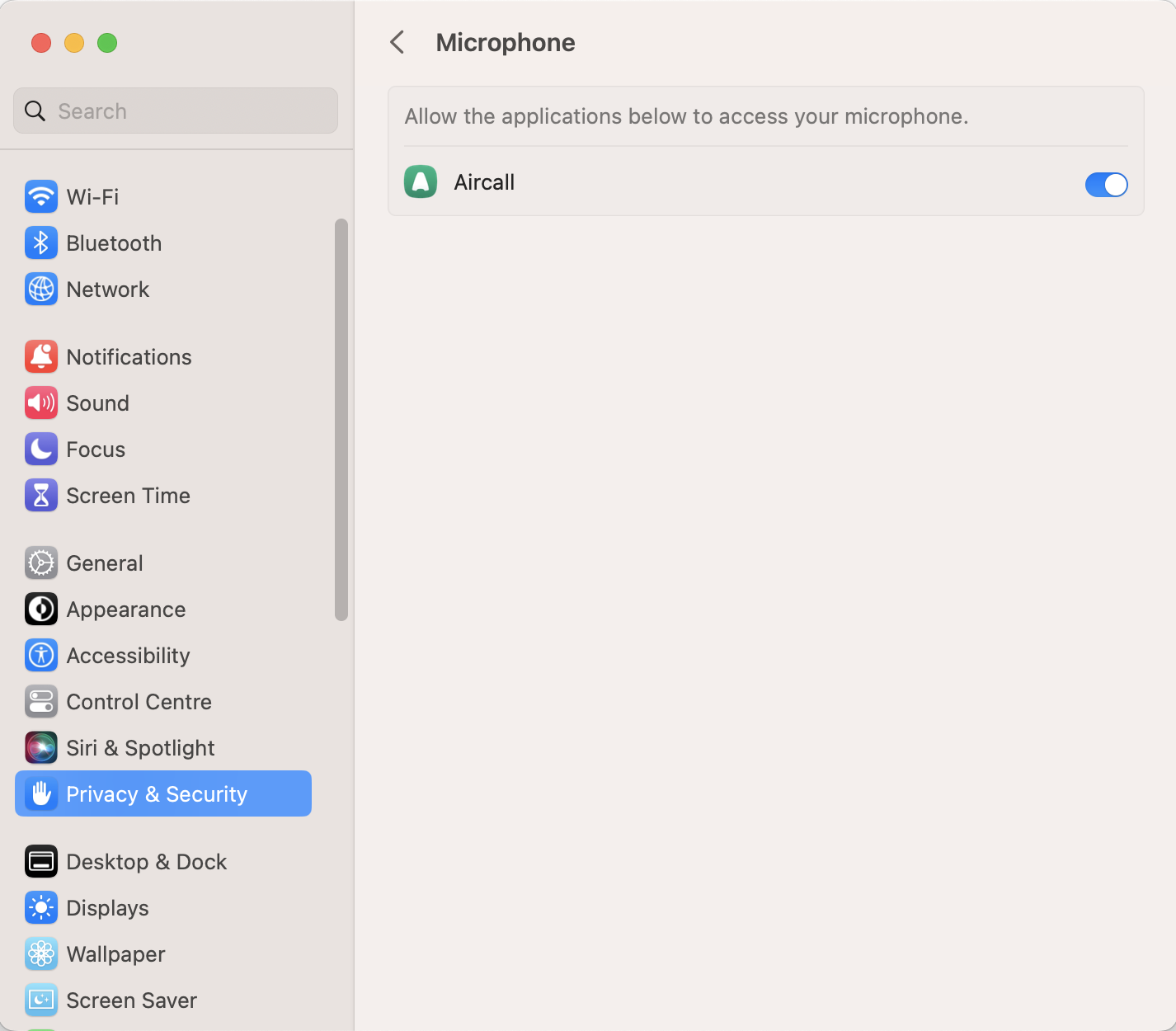Click the Accessibility icon
The width and height of the screenshot is (1176, 1031).
click(x=41, y=655)
